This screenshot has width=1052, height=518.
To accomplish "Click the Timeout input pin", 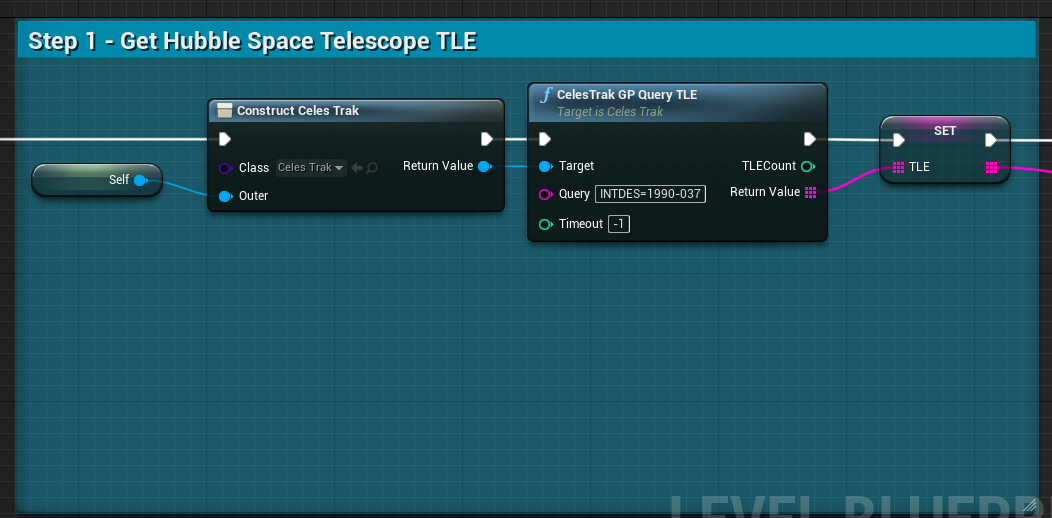I will pyautogui.click(x=545, y=224).
